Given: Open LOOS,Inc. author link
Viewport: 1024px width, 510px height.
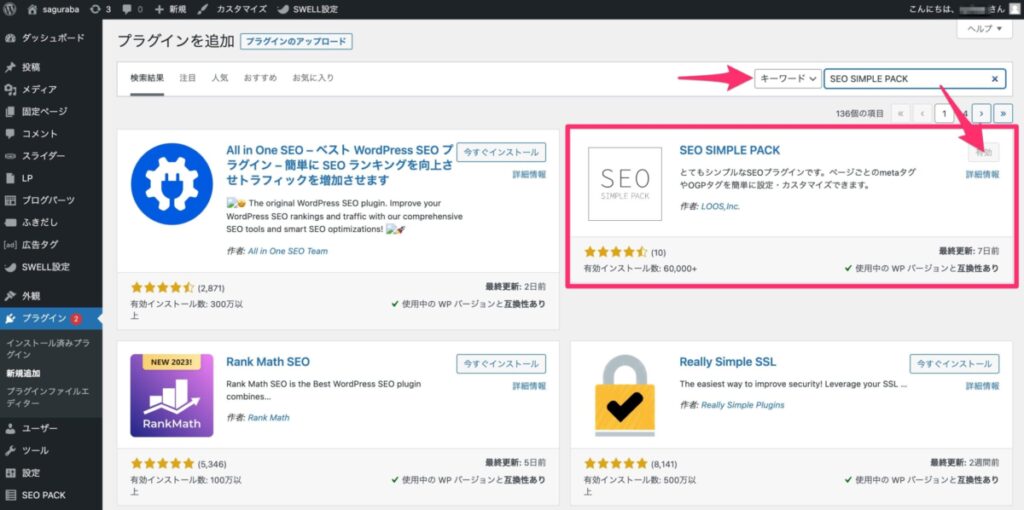Looking at the screenshot, I should pos(720,206).
